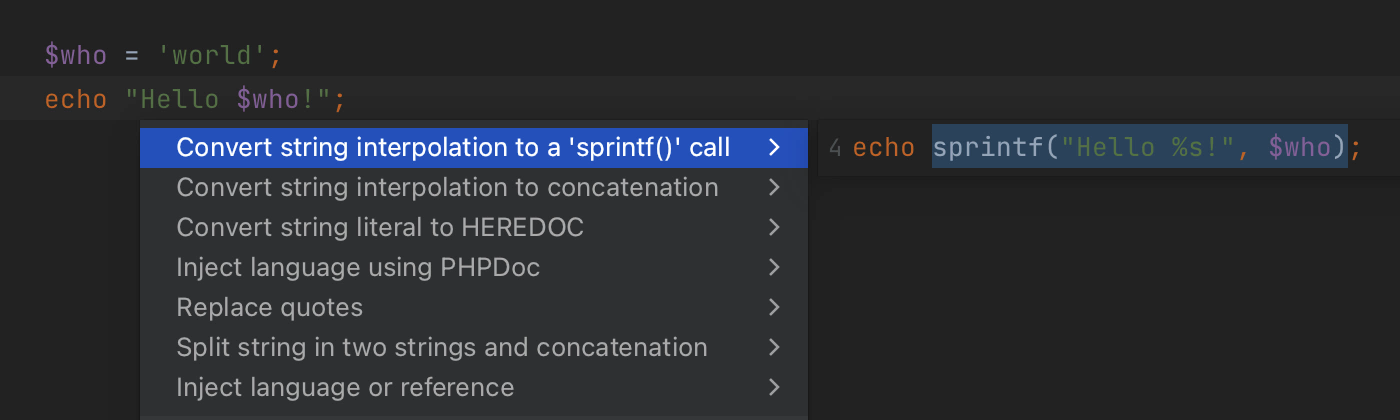Viewport: 1400px width, 420px height.
Task: Apply the 'Replace quotes' intention
Action: click(269, 307)
